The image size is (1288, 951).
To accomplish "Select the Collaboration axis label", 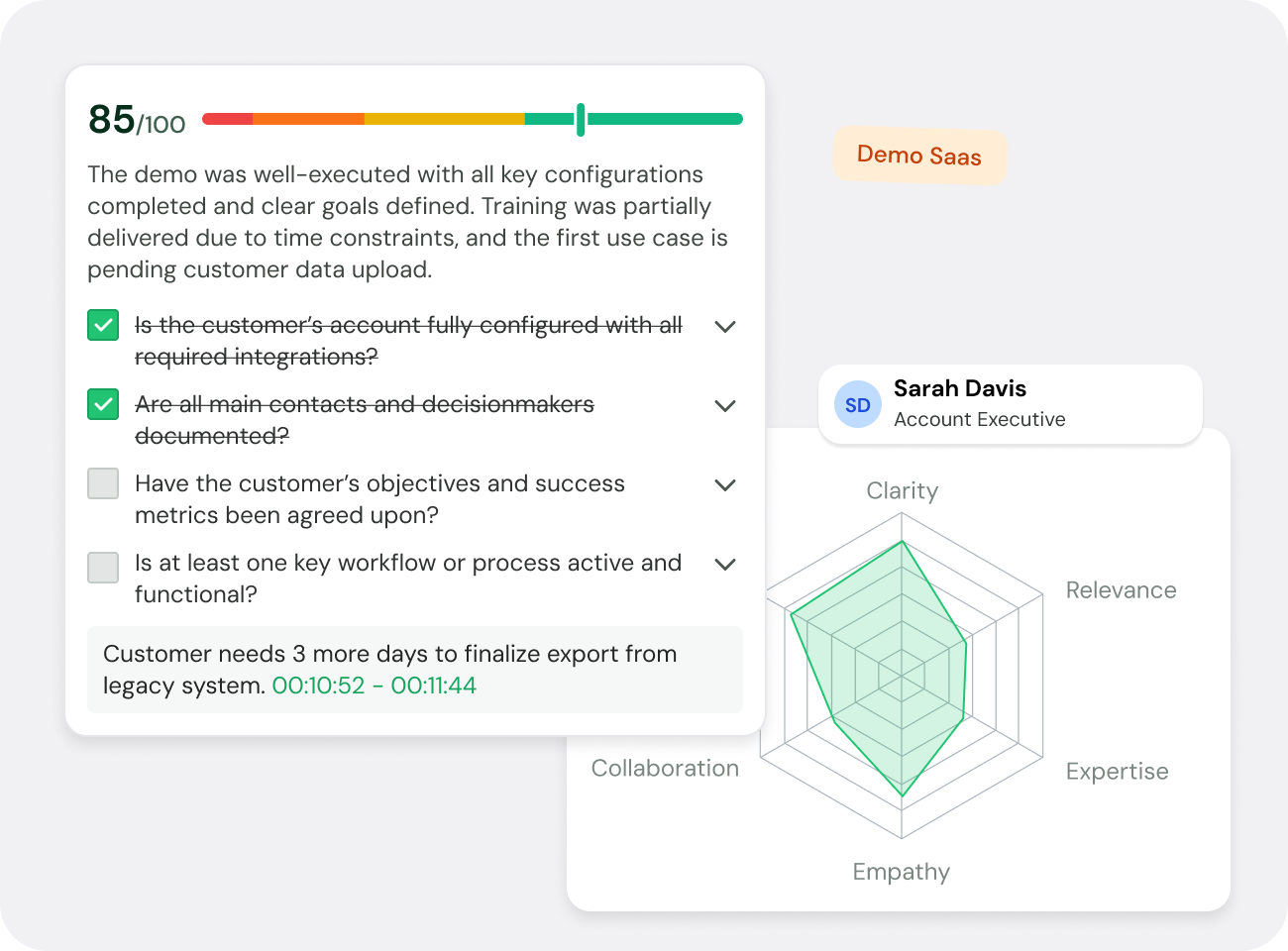I will (x=665, y=769).
